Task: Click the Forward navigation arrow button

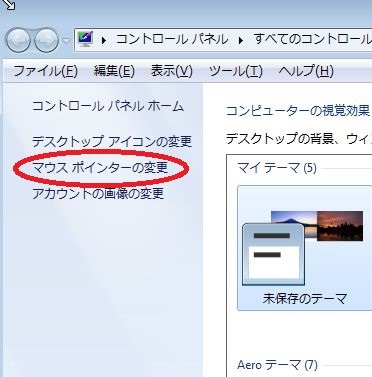Action: [46, 40]
